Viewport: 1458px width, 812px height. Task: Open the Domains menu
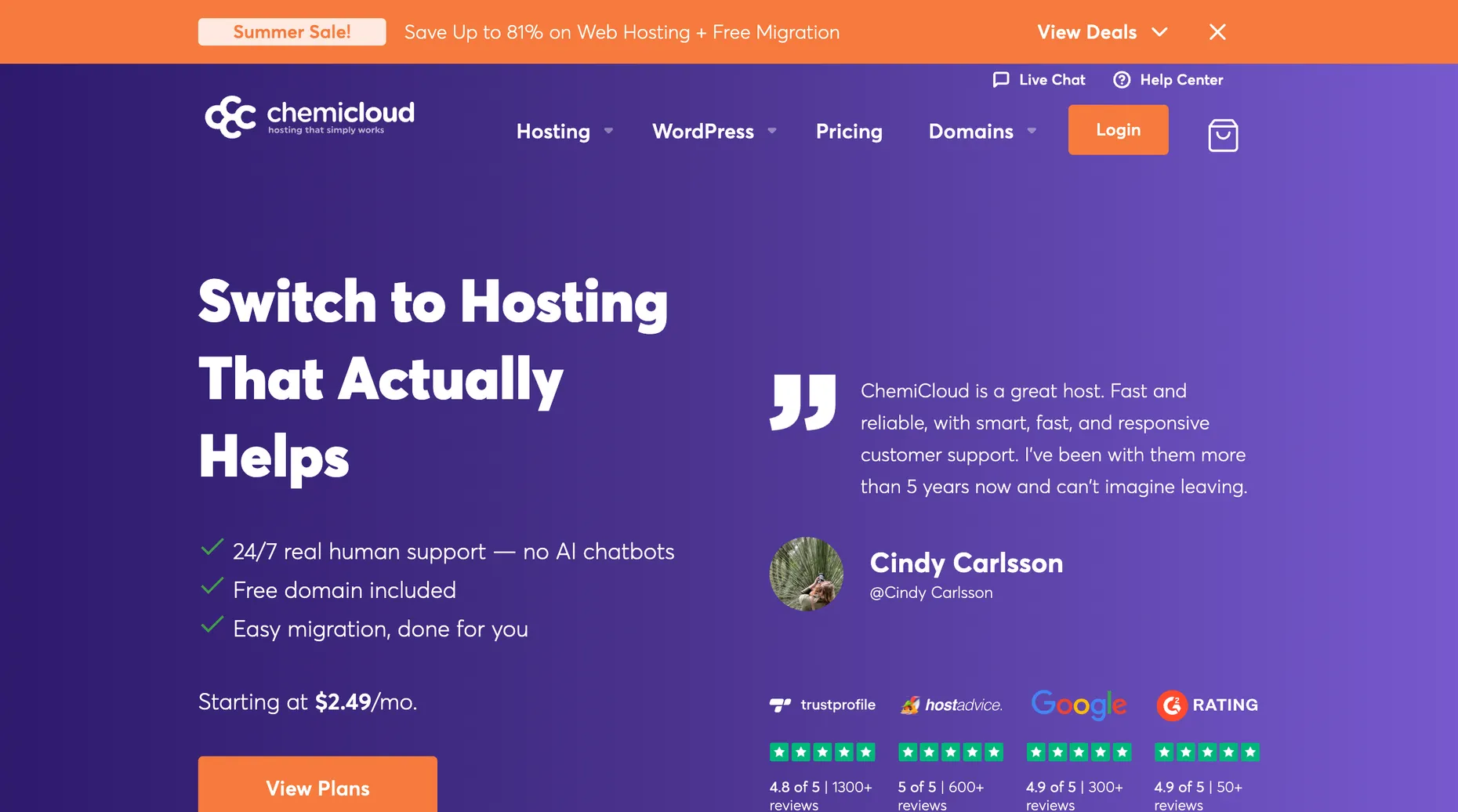[x=971, y=131]
